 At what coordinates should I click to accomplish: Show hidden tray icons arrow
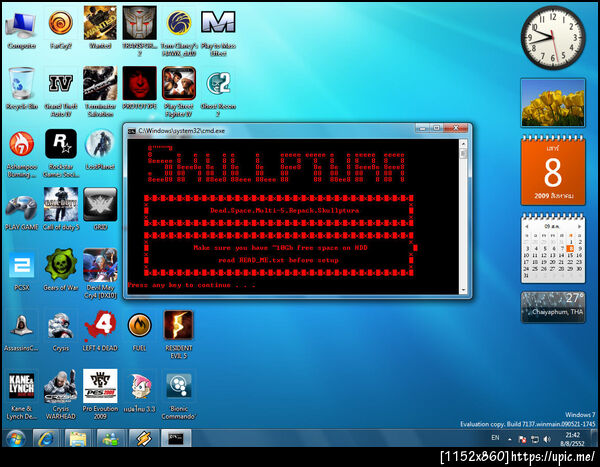pyautogui.click(x=510, y=439)
